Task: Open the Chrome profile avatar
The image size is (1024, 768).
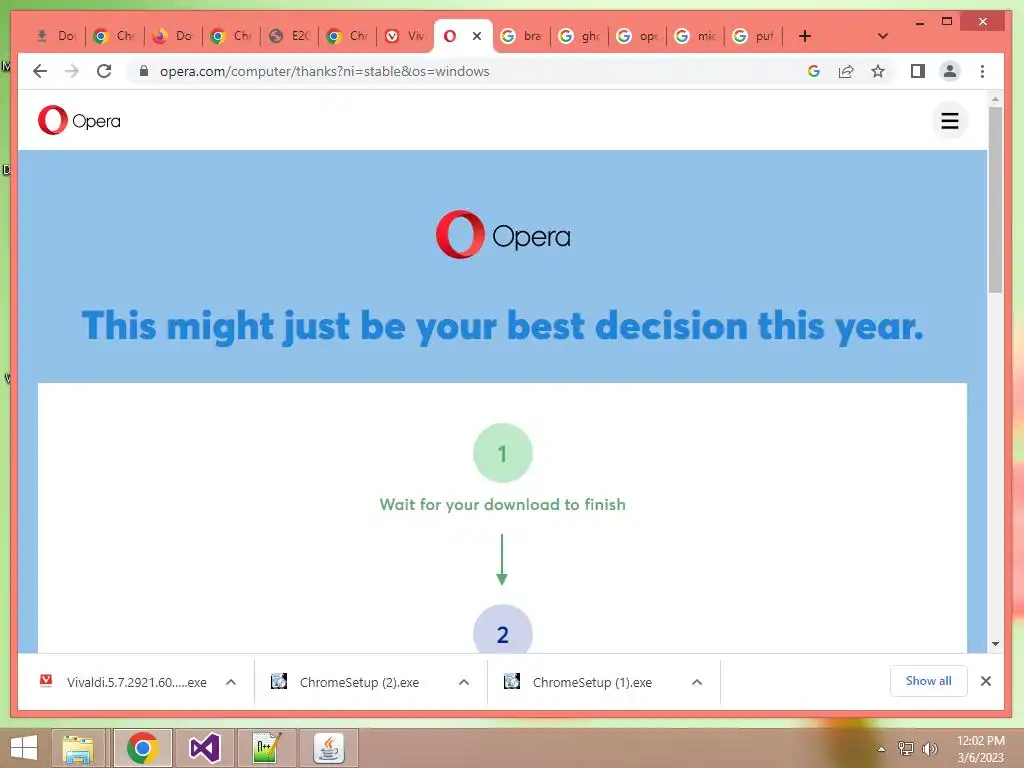Action: click(x=950, y=71)
